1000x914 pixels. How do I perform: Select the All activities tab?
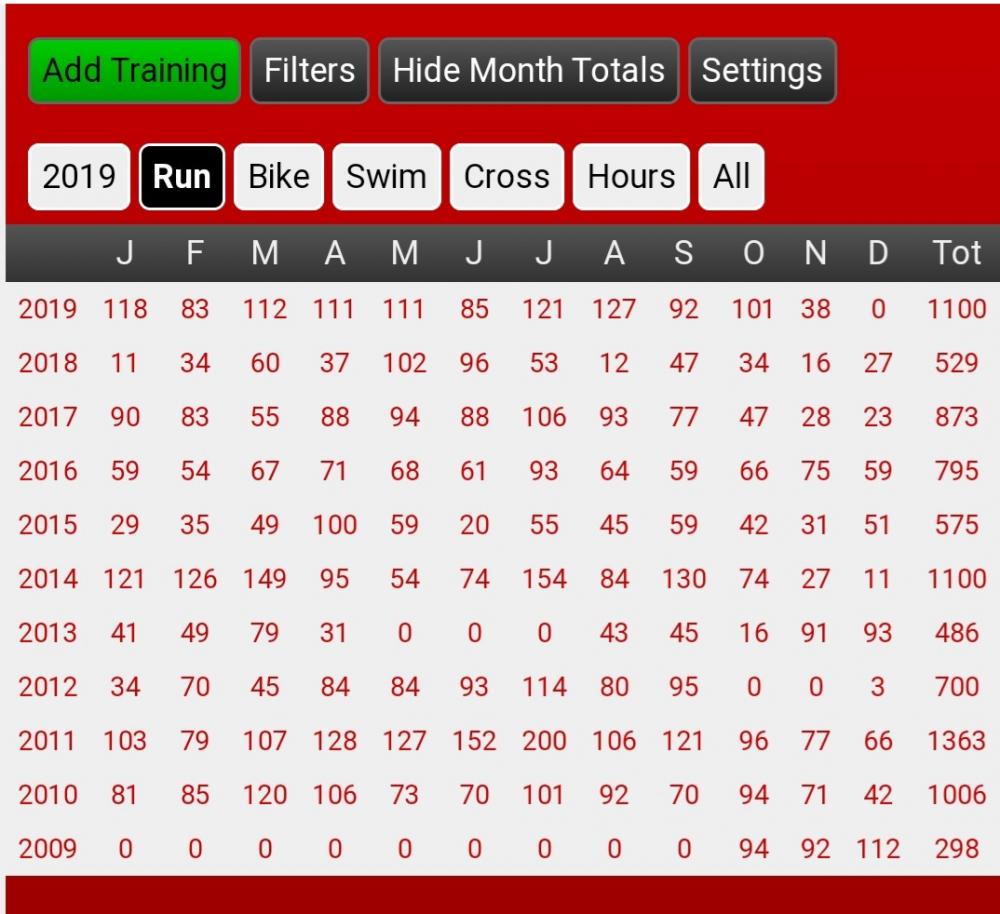(731, 177)
